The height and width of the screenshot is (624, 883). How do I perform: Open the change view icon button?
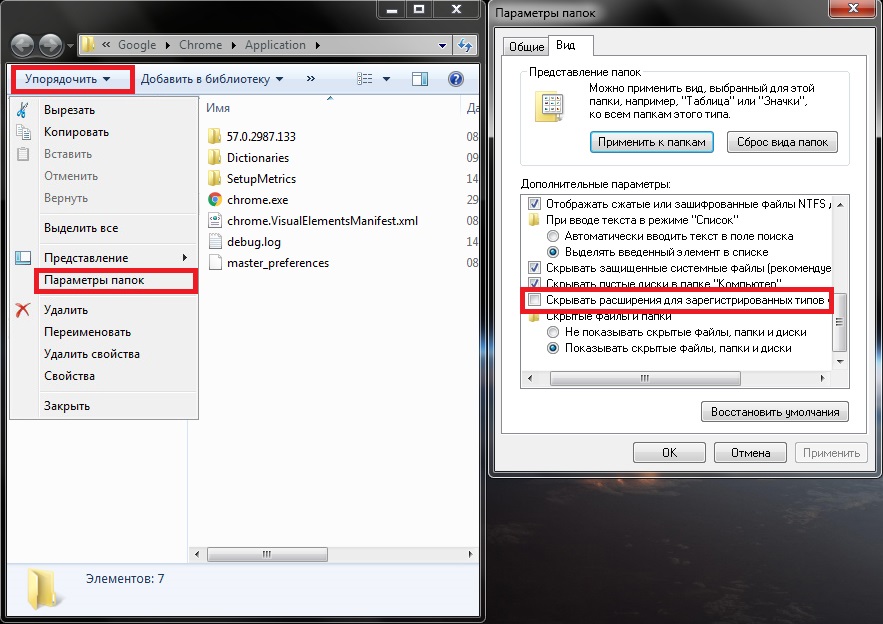(x=366, y=79)
